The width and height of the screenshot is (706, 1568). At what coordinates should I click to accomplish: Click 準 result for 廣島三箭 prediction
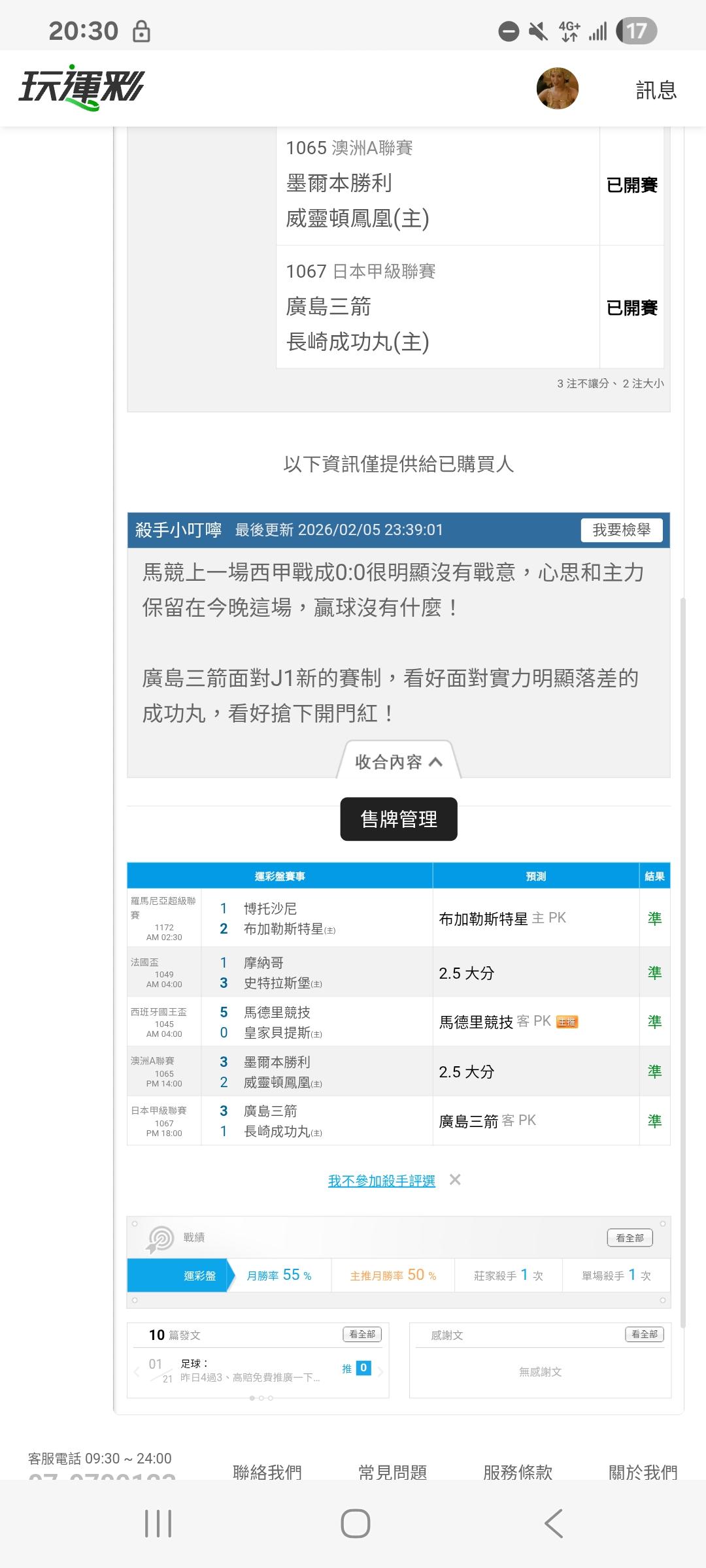pos(654,1121)
